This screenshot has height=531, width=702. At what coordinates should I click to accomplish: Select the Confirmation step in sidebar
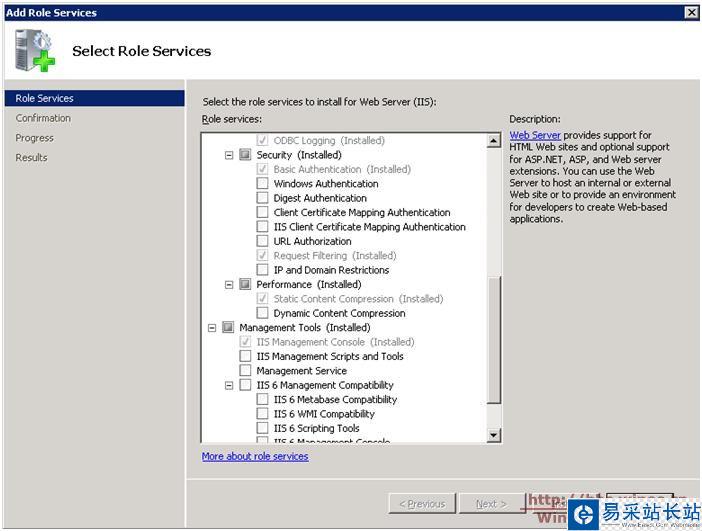pos(43,118)
